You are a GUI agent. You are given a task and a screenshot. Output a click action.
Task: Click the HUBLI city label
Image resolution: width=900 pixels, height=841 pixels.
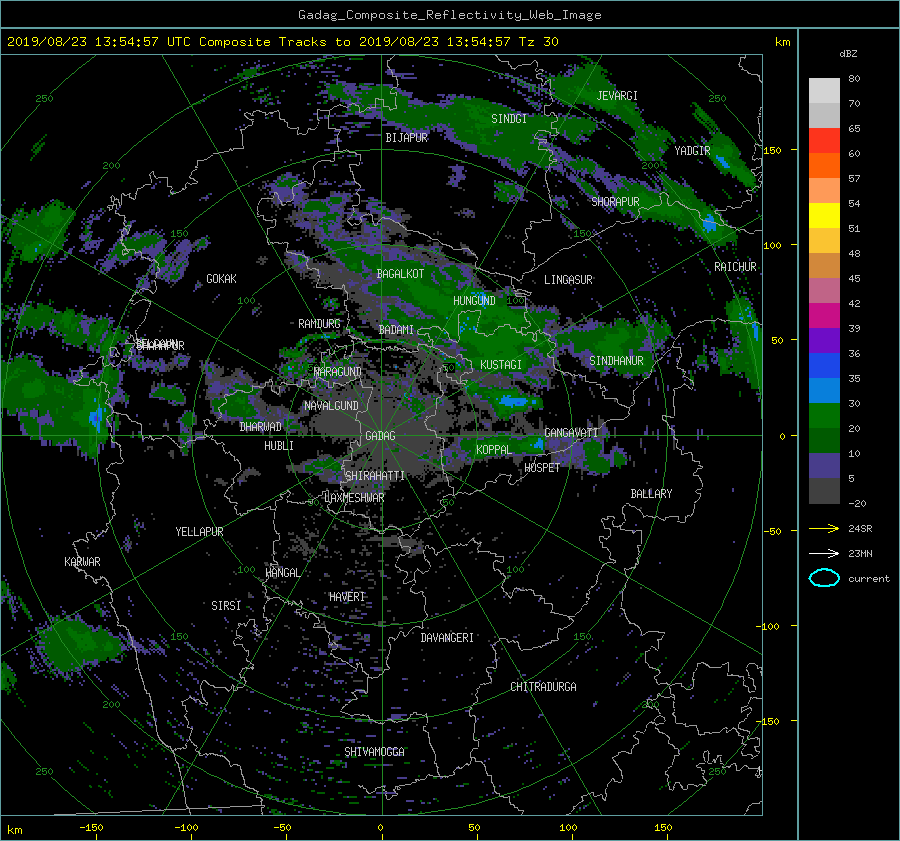(x=278, y=445)
